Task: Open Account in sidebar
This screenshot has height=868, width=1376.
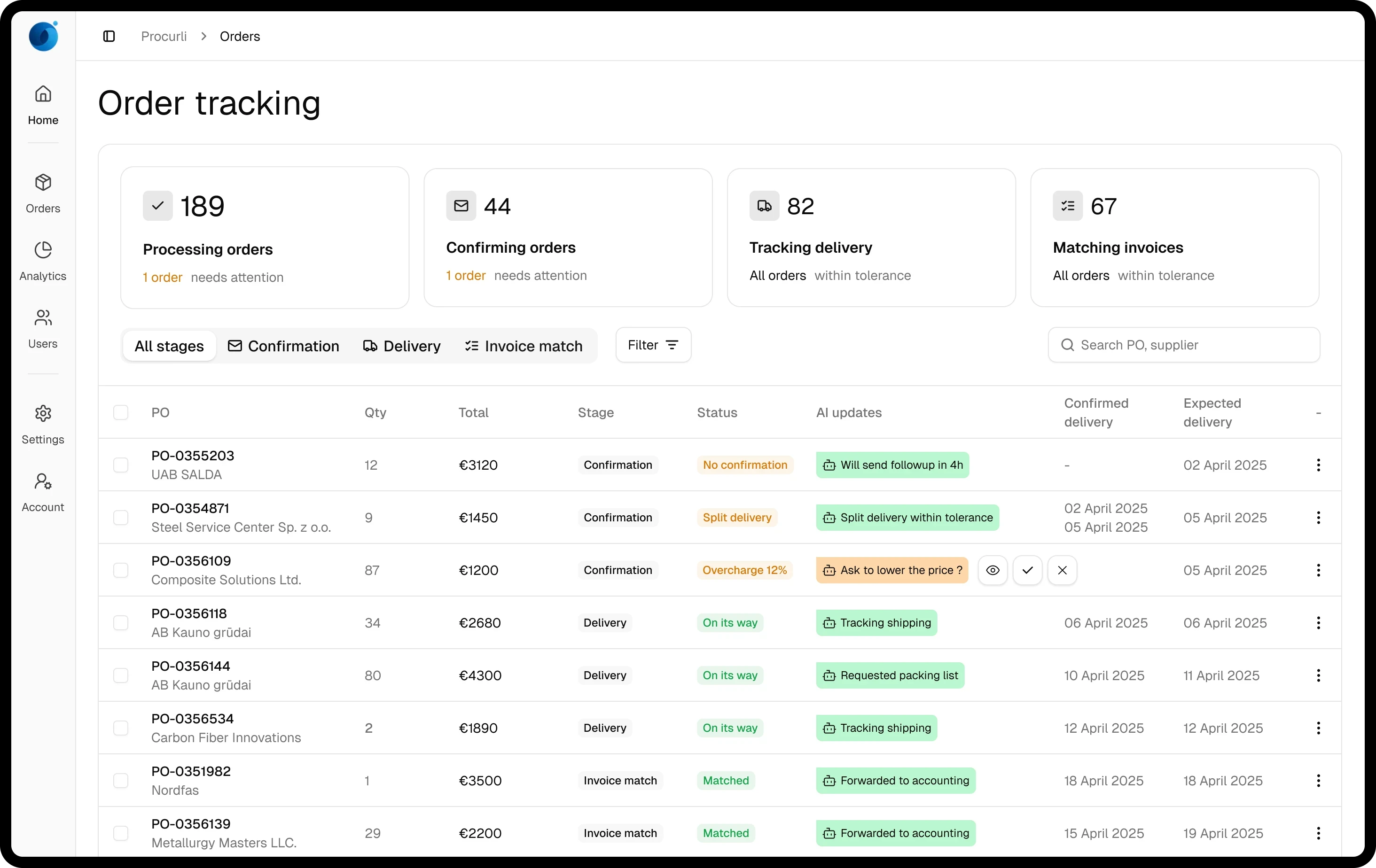Action: click(43, 492)
